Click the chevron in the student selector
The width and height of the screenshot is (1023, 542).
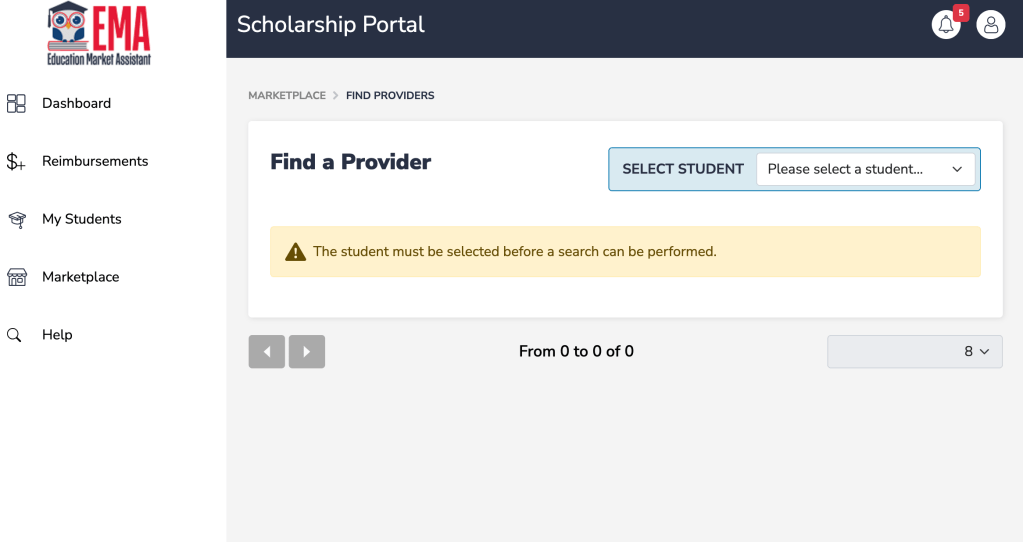[957, 169]
